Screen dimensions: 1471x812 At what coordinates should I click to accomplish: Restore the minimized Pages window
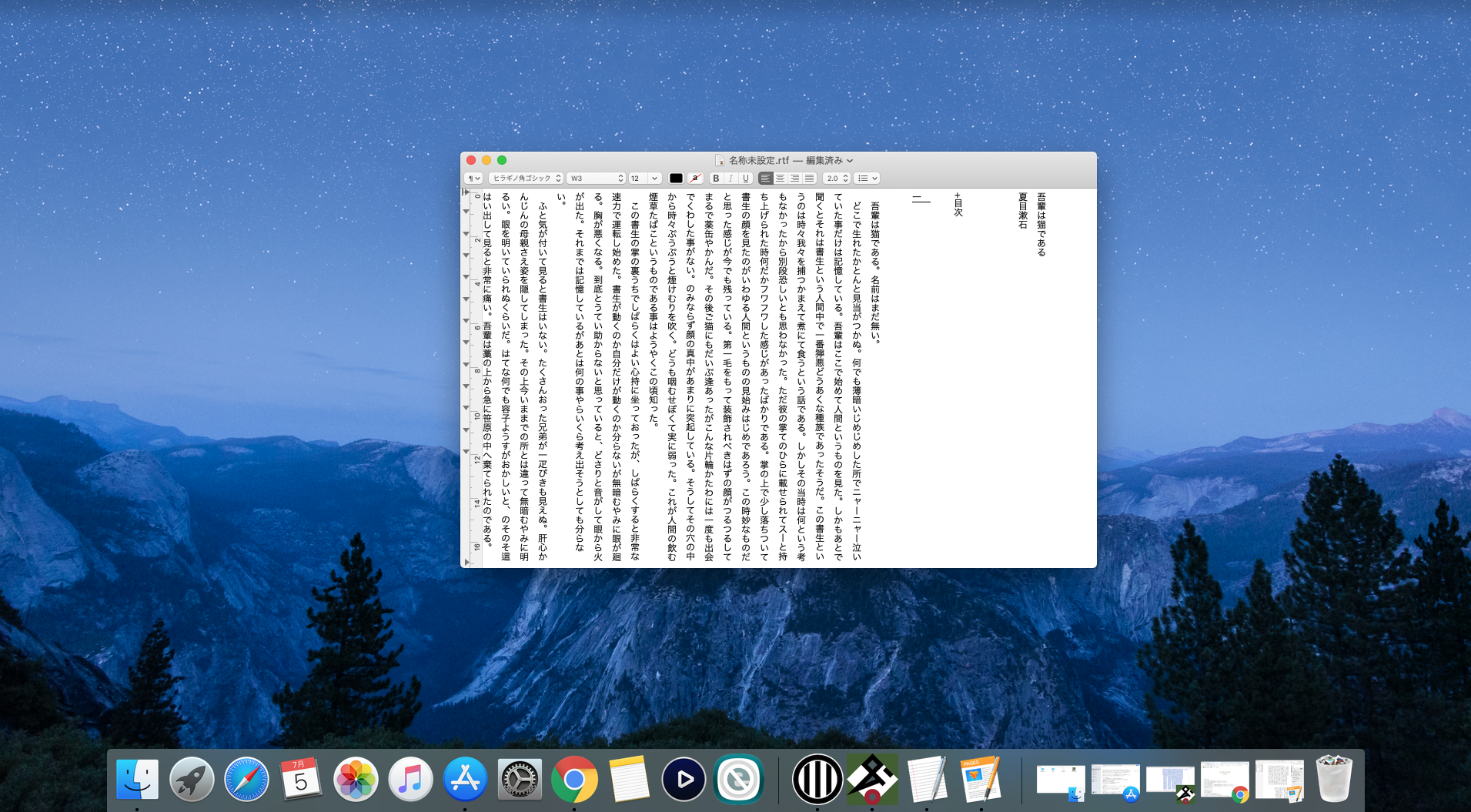tap(1279, 780)
